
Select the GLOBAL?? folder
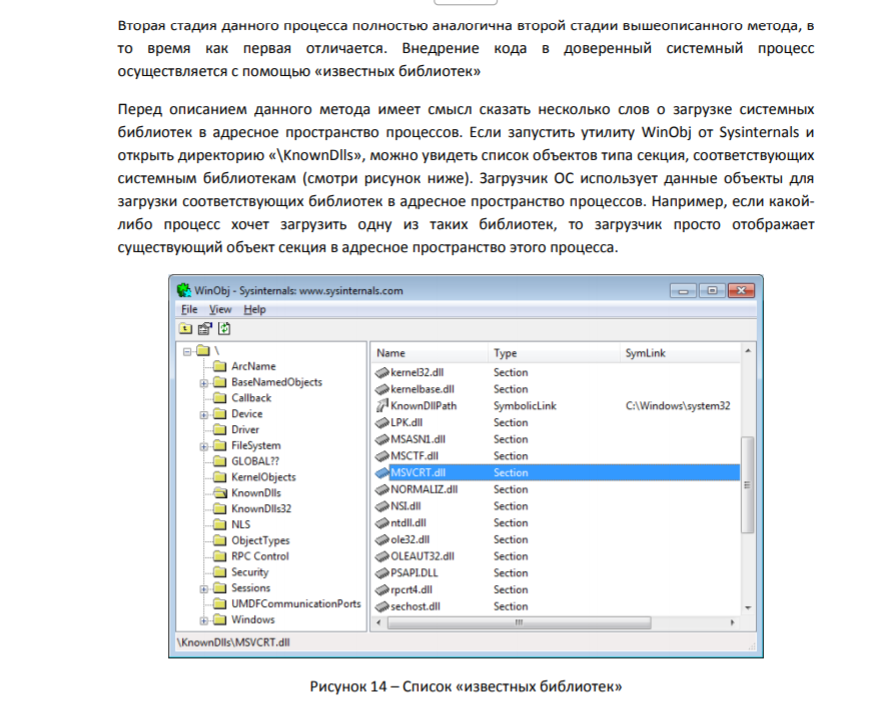pos(255,461)
